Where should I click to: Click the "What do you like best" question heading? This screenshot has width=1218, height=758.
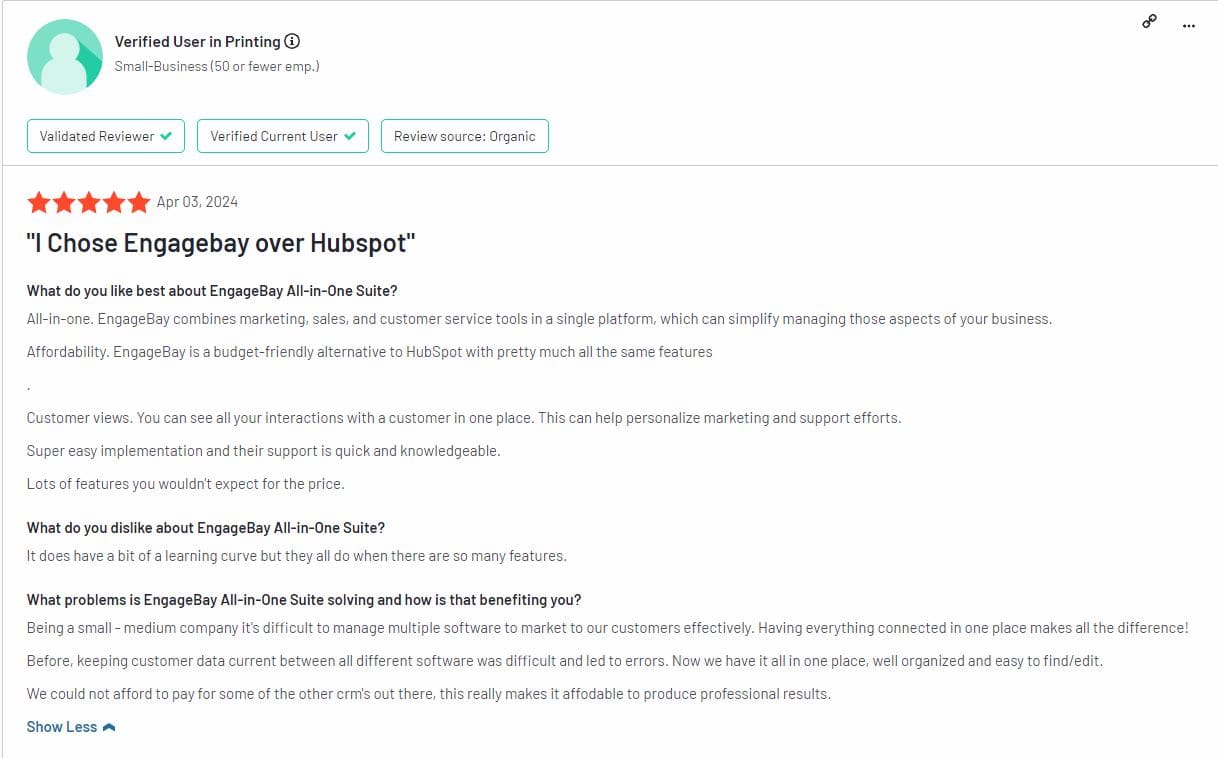[x=212, y=291]
